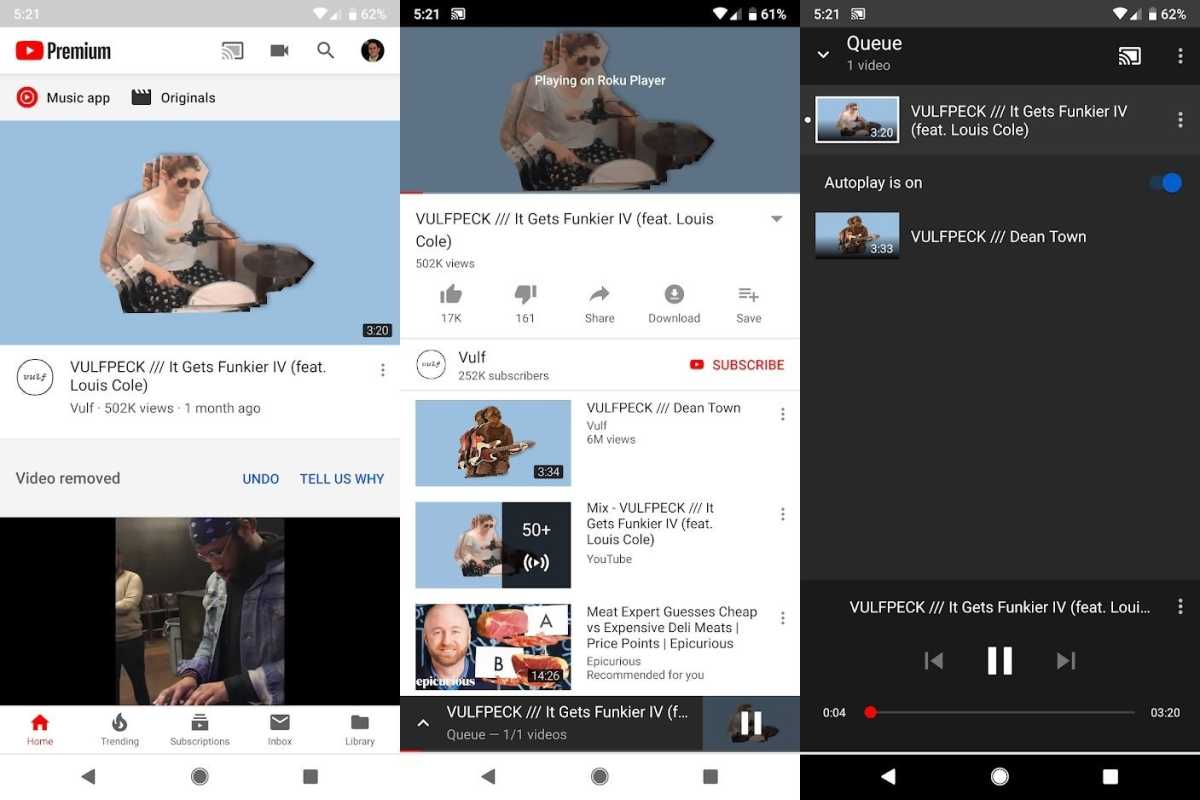Tap the search magnifier icon

click(325, 51)
